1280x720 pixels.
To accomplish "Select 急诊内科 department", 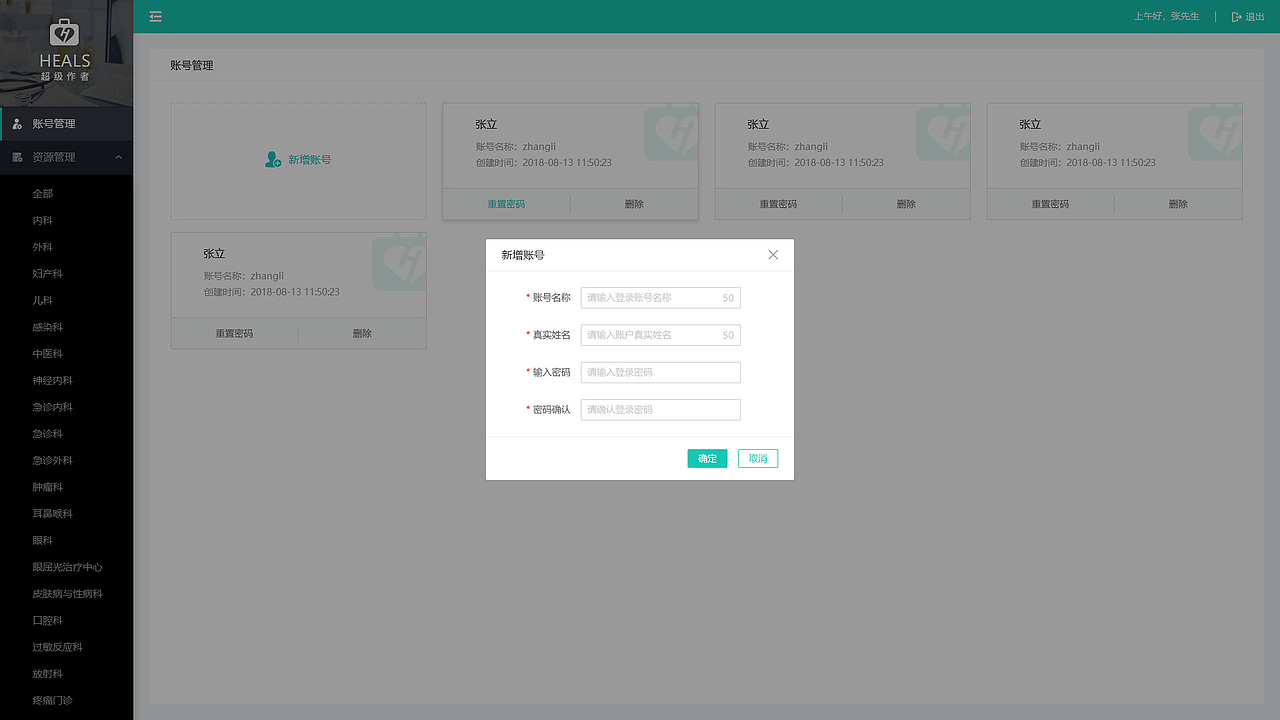I will [53, 407].
